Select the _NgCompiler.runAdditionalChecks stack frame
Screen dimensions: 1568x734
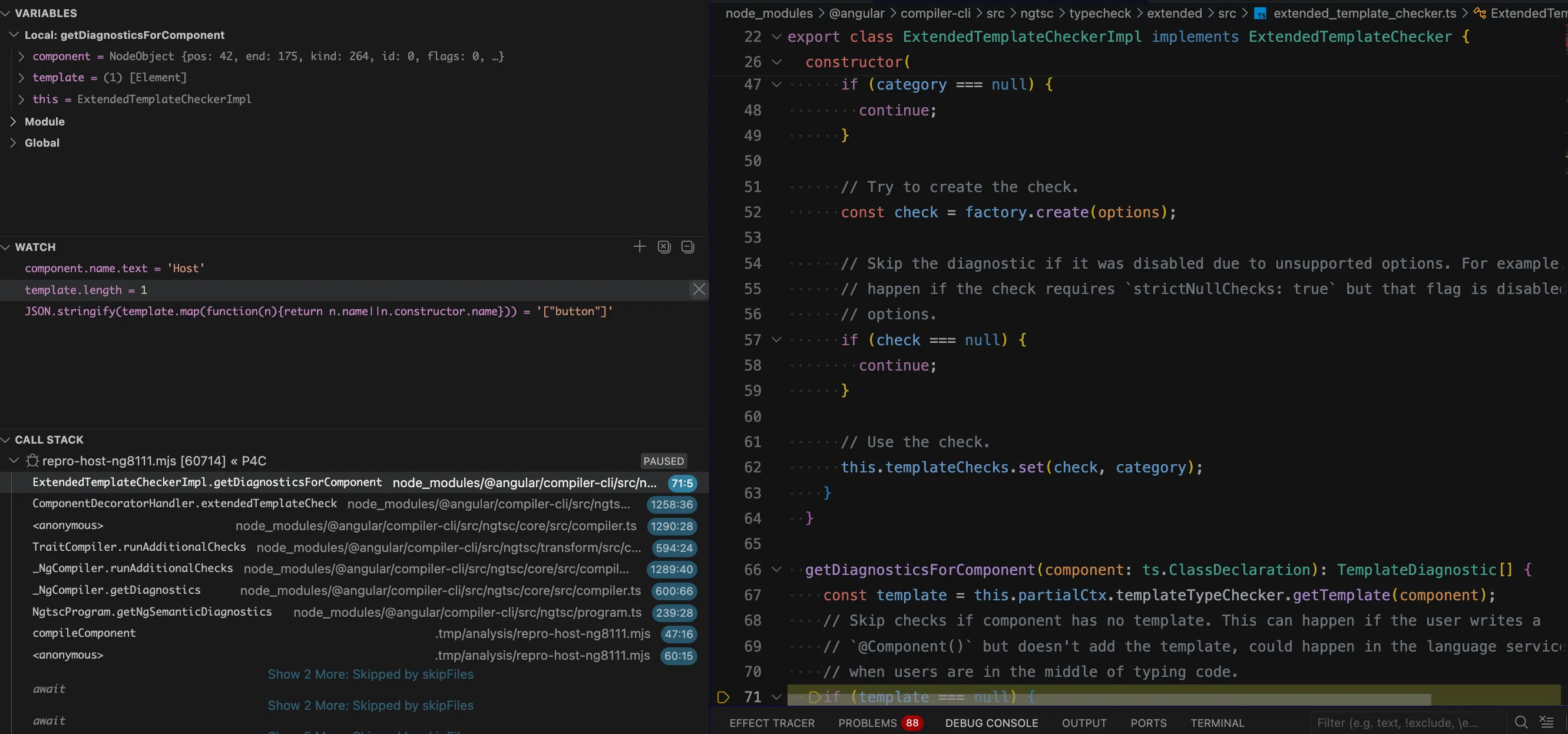tap(354, 568)
